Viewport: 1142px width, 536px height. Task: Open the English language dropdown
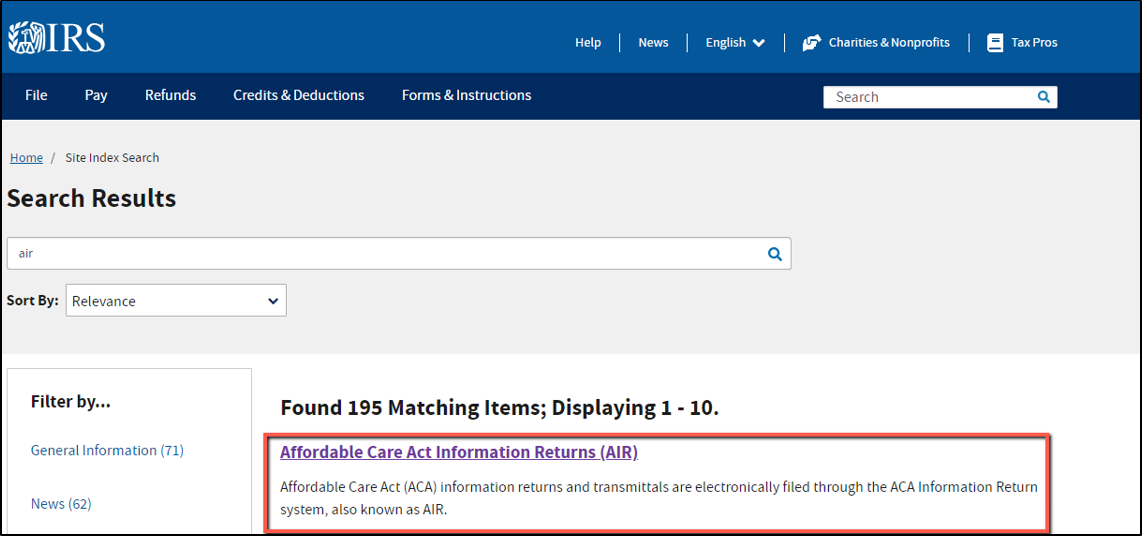pyautogui.click(x=735, y=42)
